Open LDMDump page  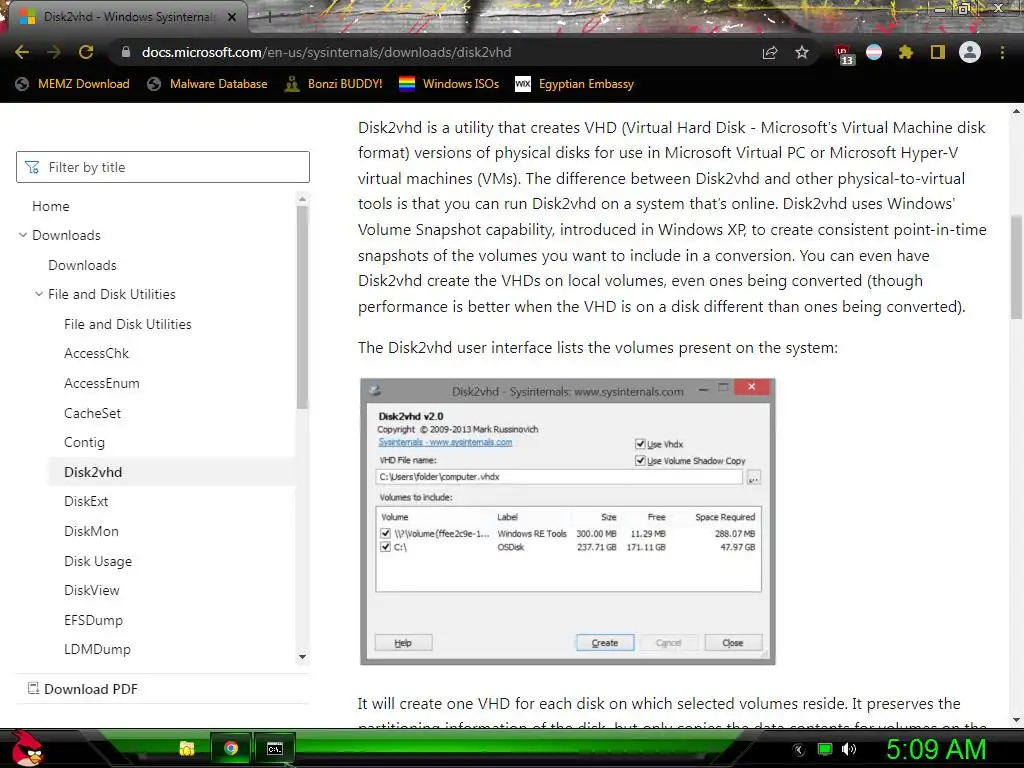pyautogui.click(x=97, y=650)
